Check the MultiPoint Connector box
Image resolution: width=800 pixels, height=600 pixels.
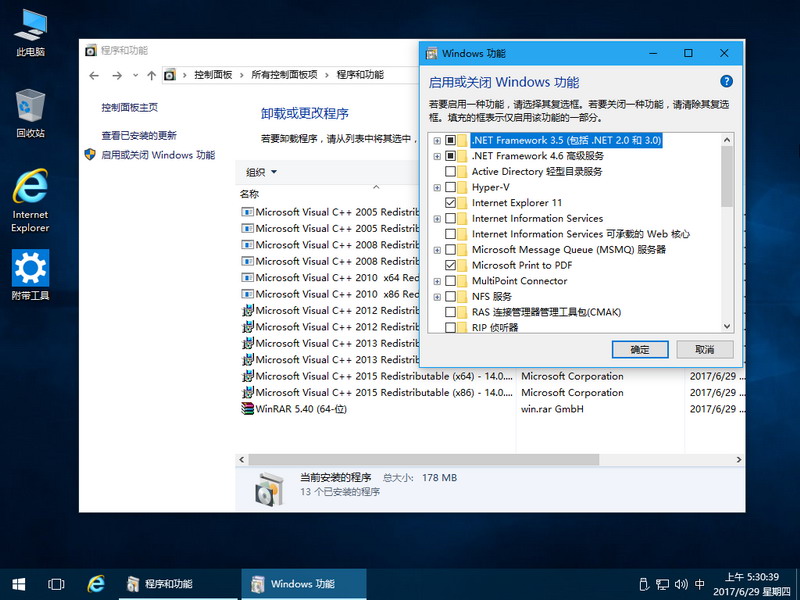pos(451,281)
